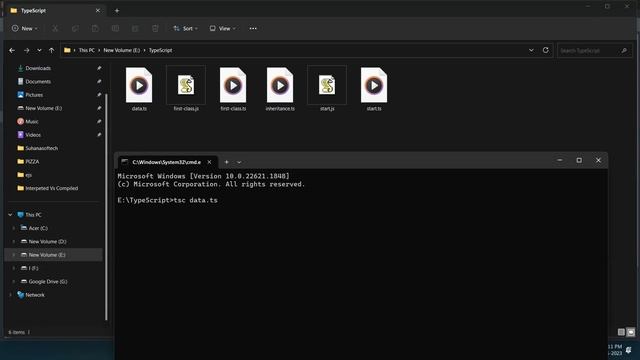
Task: Close the cmd.exe terminal tab
Action: (x=209, y=162)
